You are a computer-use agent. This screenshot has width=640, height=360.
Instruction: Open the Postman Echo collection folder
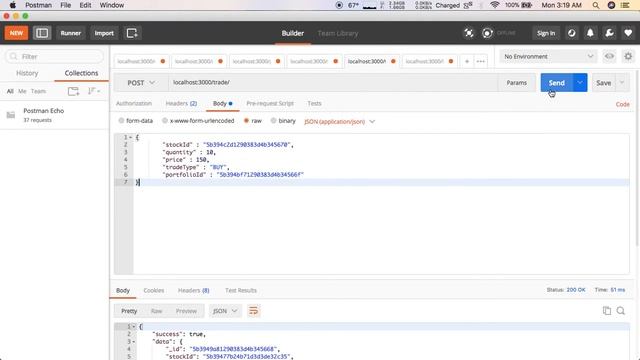click(54, 115)
